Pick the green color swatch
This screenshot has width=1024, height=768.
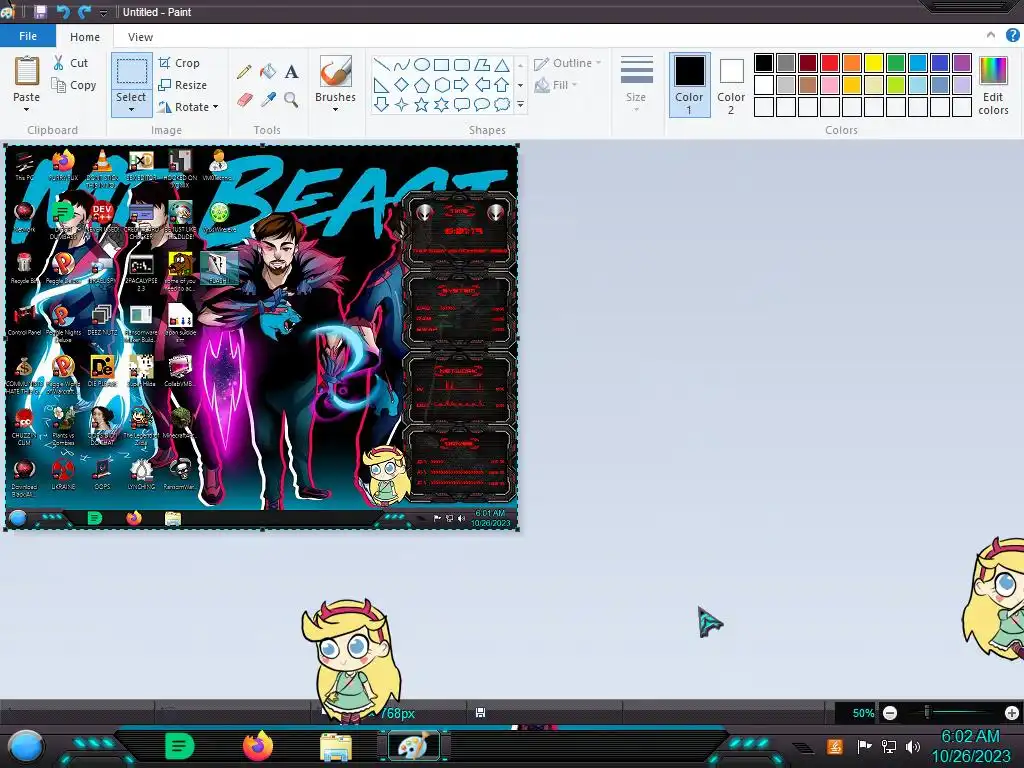896,63
